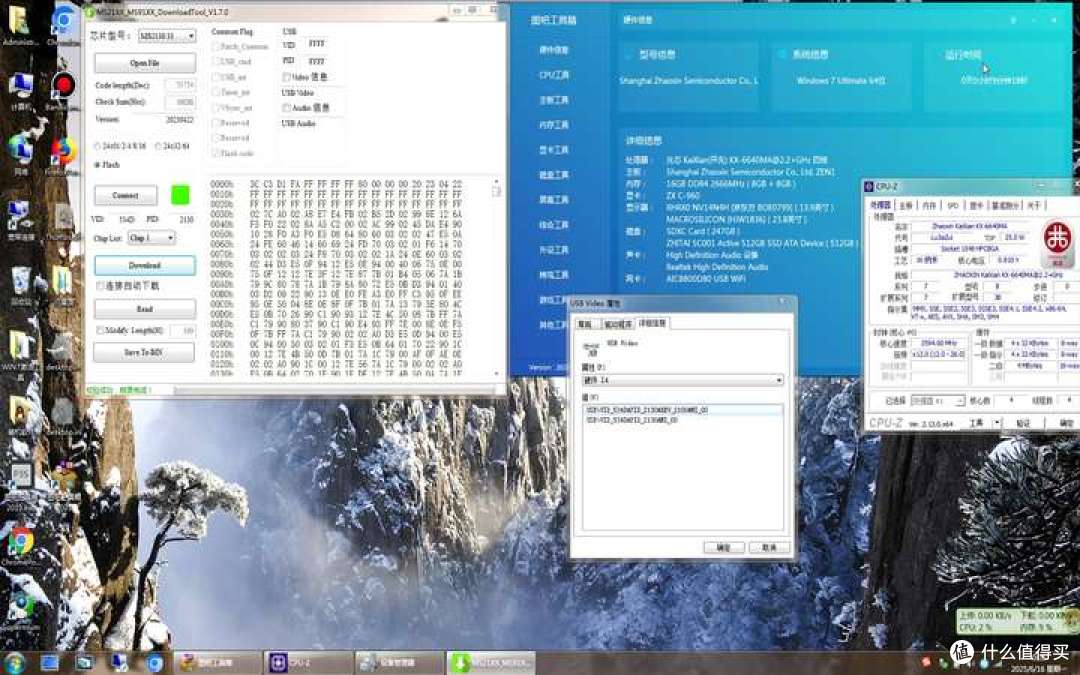Click the Download button

145,265
